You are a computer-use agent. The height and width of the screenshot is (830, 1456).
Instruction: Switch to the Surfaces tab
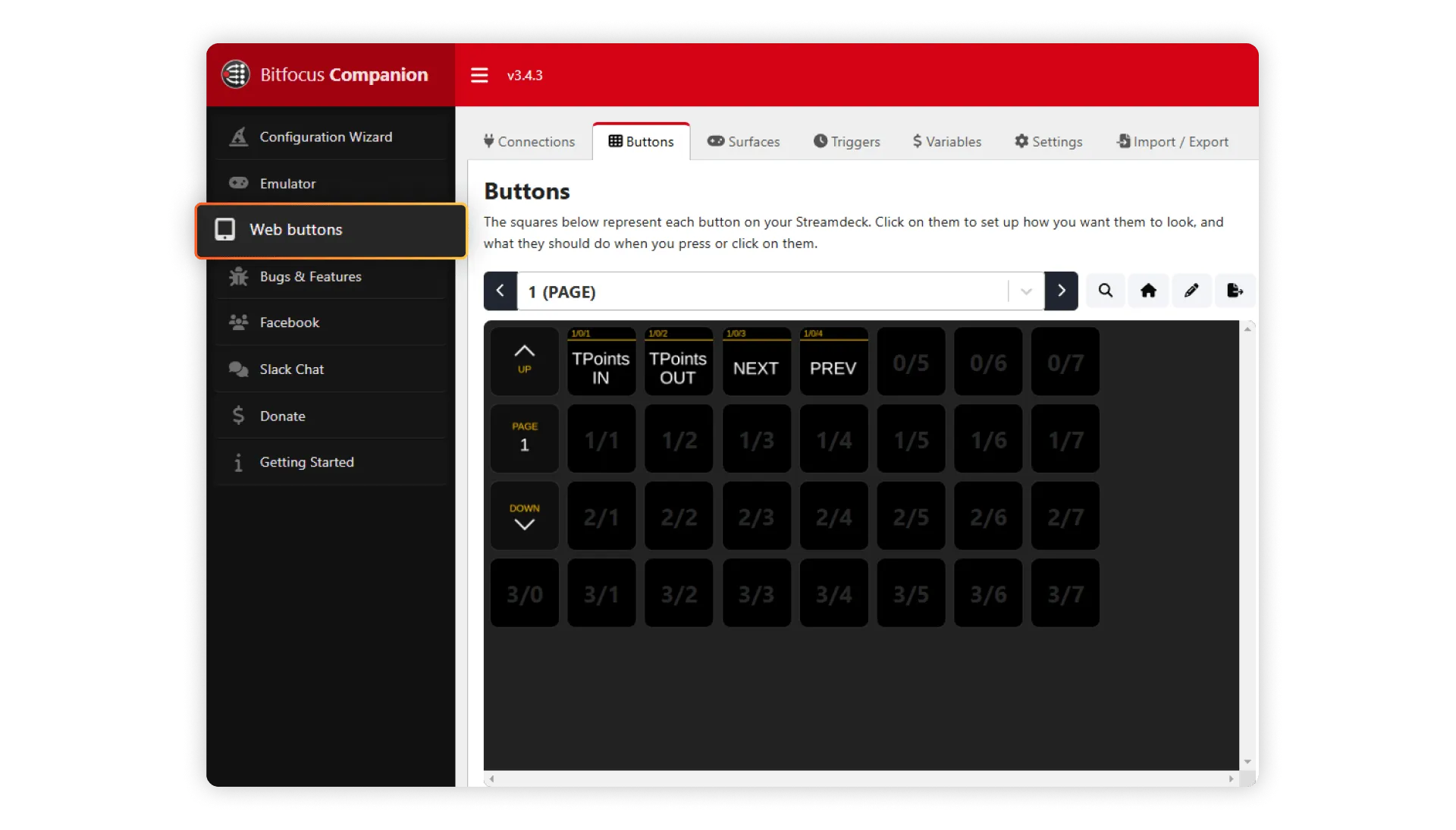(x=743, y=142)
